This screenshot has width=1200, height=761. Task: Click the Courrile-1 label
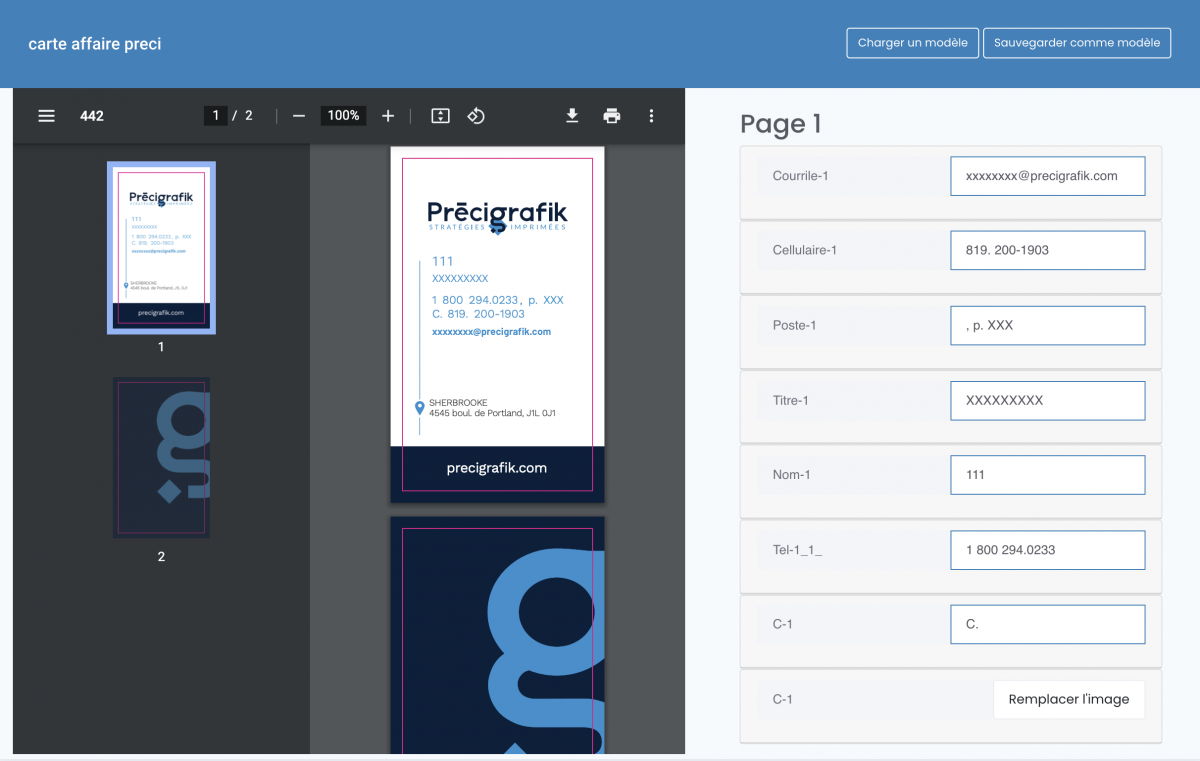pos(801,176)
